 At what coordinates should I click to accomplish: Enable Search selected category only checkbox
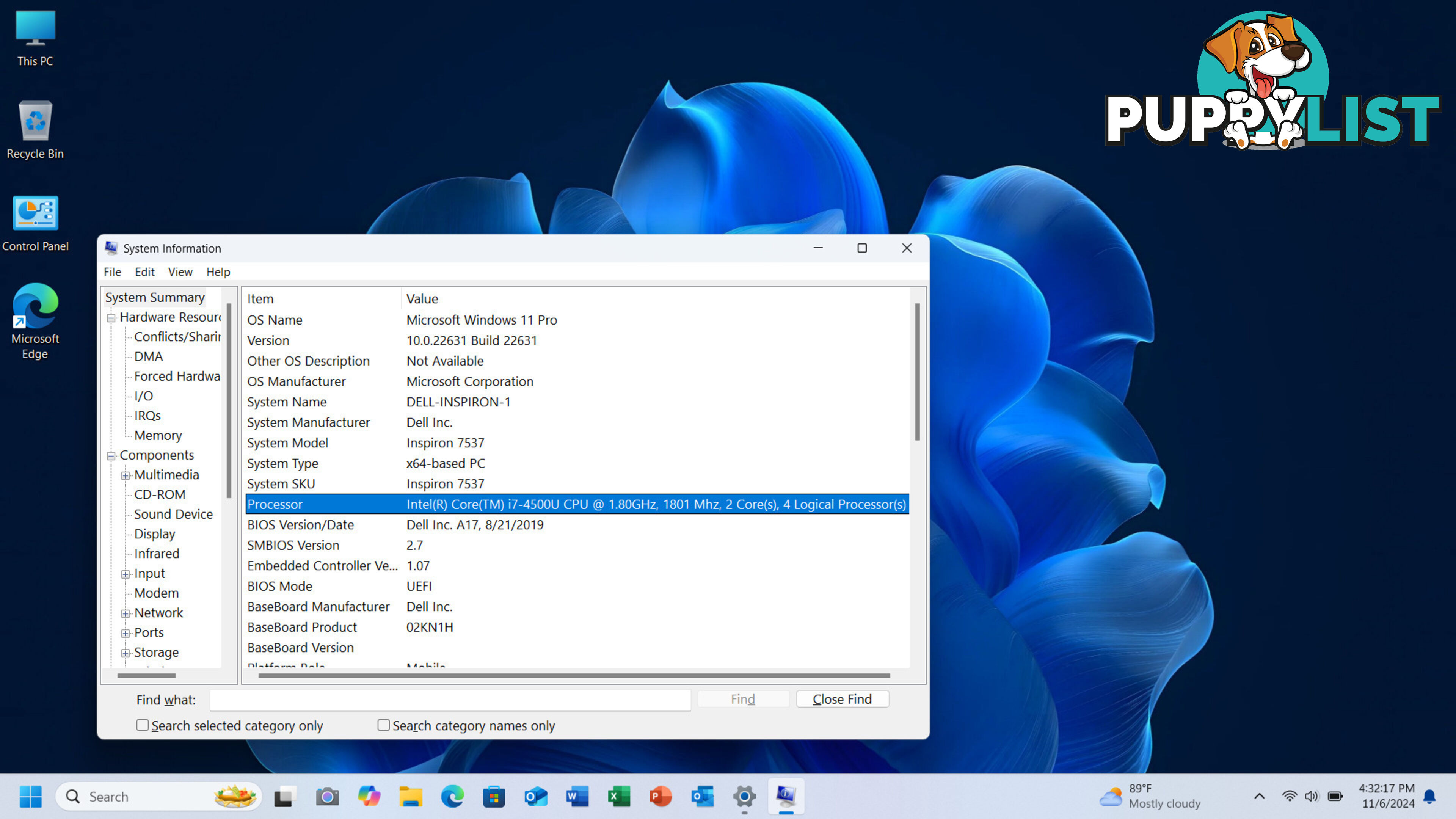[x=143, y=725]
